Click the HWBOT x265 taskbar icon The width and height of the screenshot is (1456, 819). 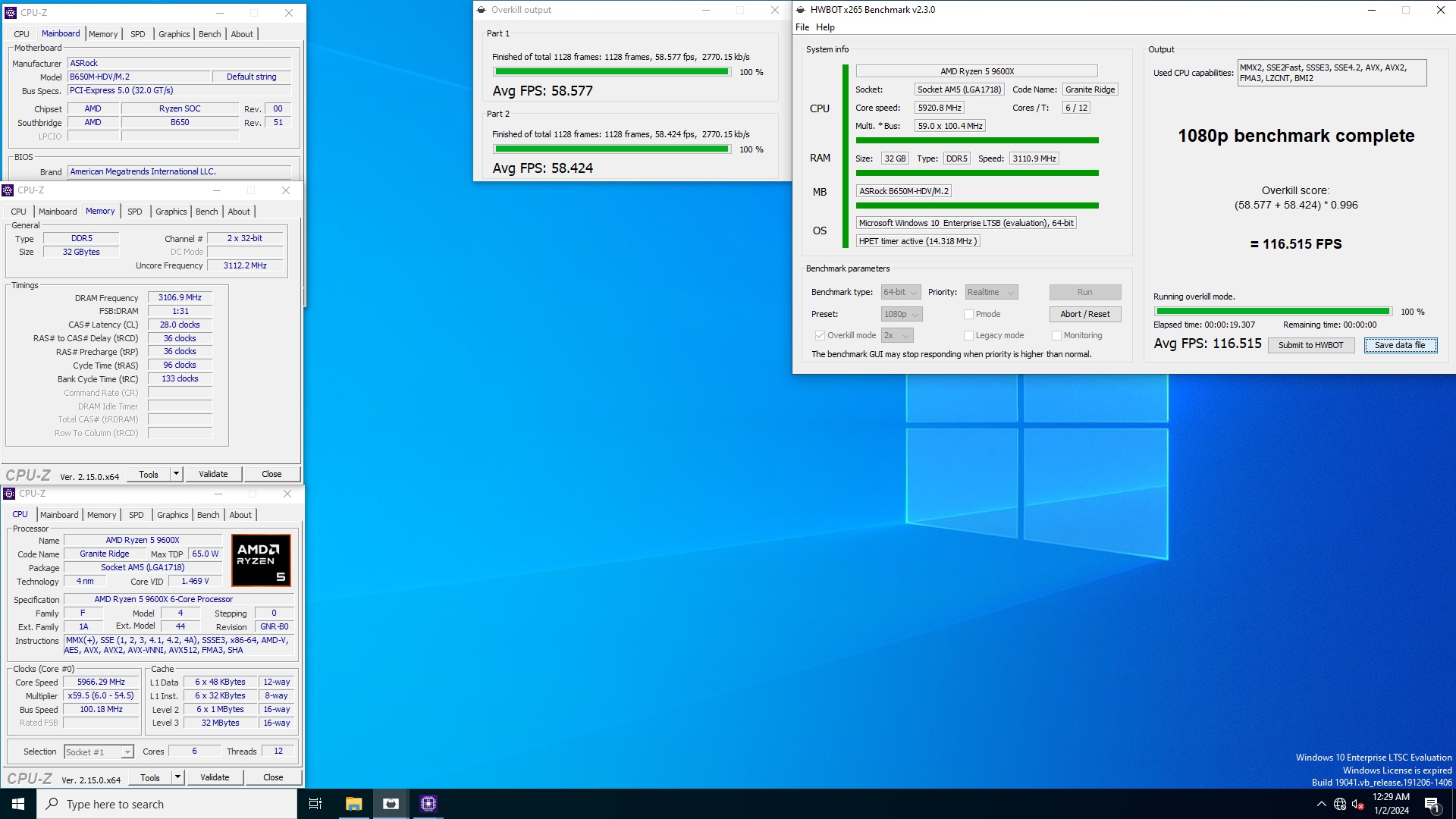(x=391, y=804)
